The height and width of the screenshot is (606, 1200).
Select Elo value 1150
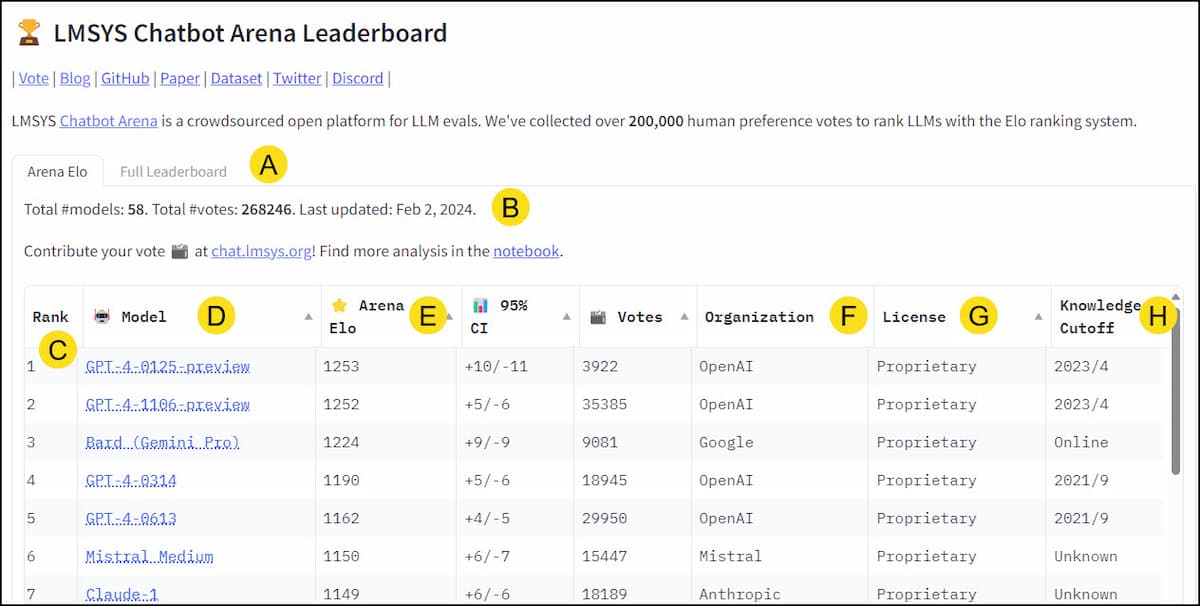(341, 556)
